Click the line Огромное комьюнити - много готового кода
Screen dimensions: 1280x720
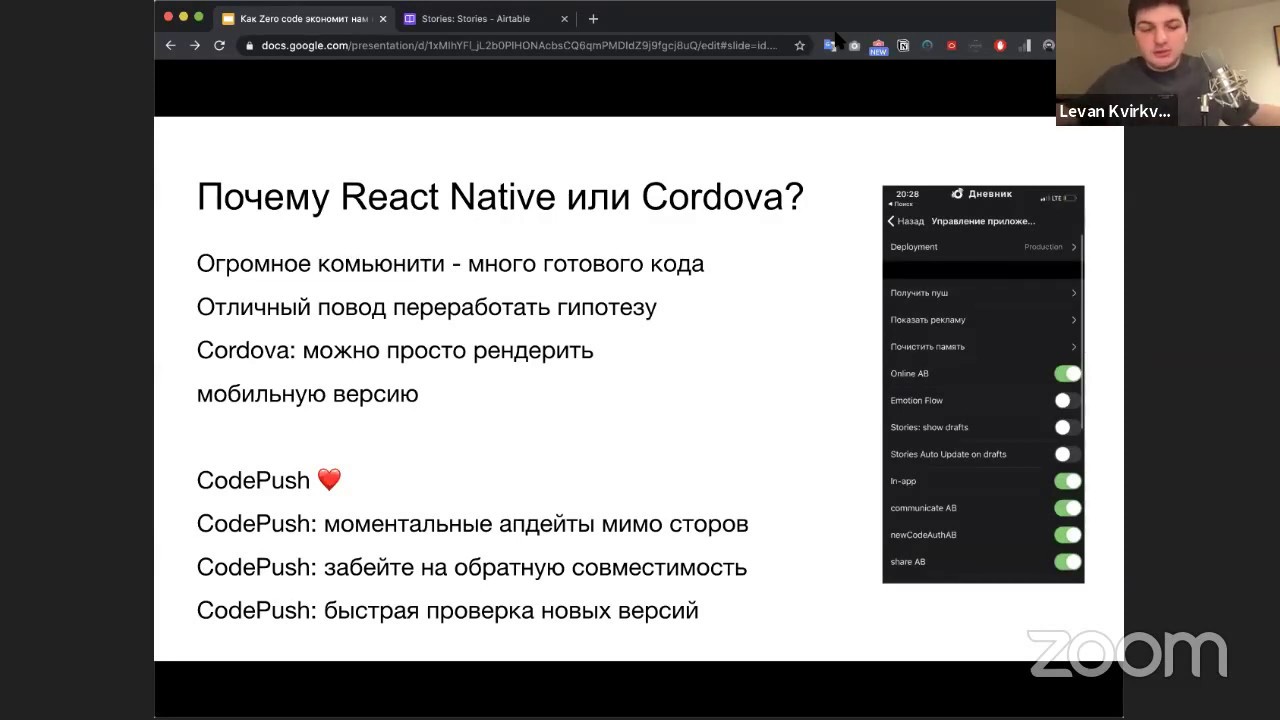450,264
